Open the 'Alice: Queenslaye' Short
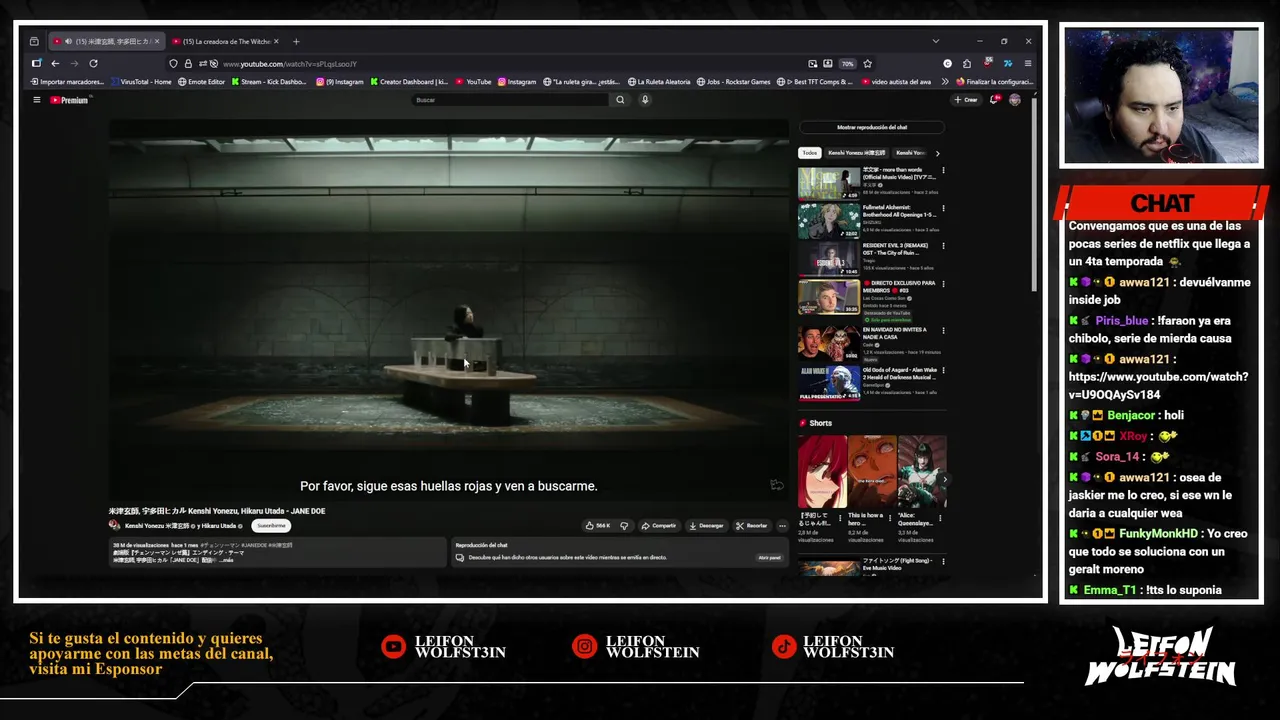 pos(922,471)
